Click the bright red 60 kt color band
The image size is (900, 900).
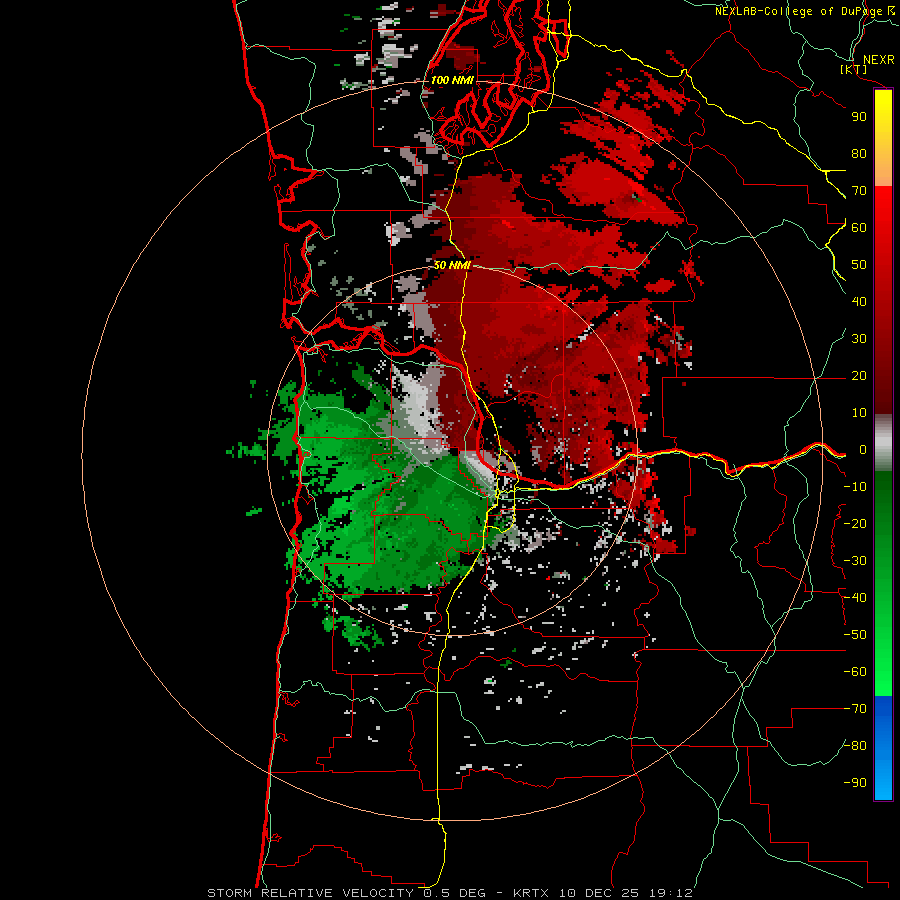point(883,228)
